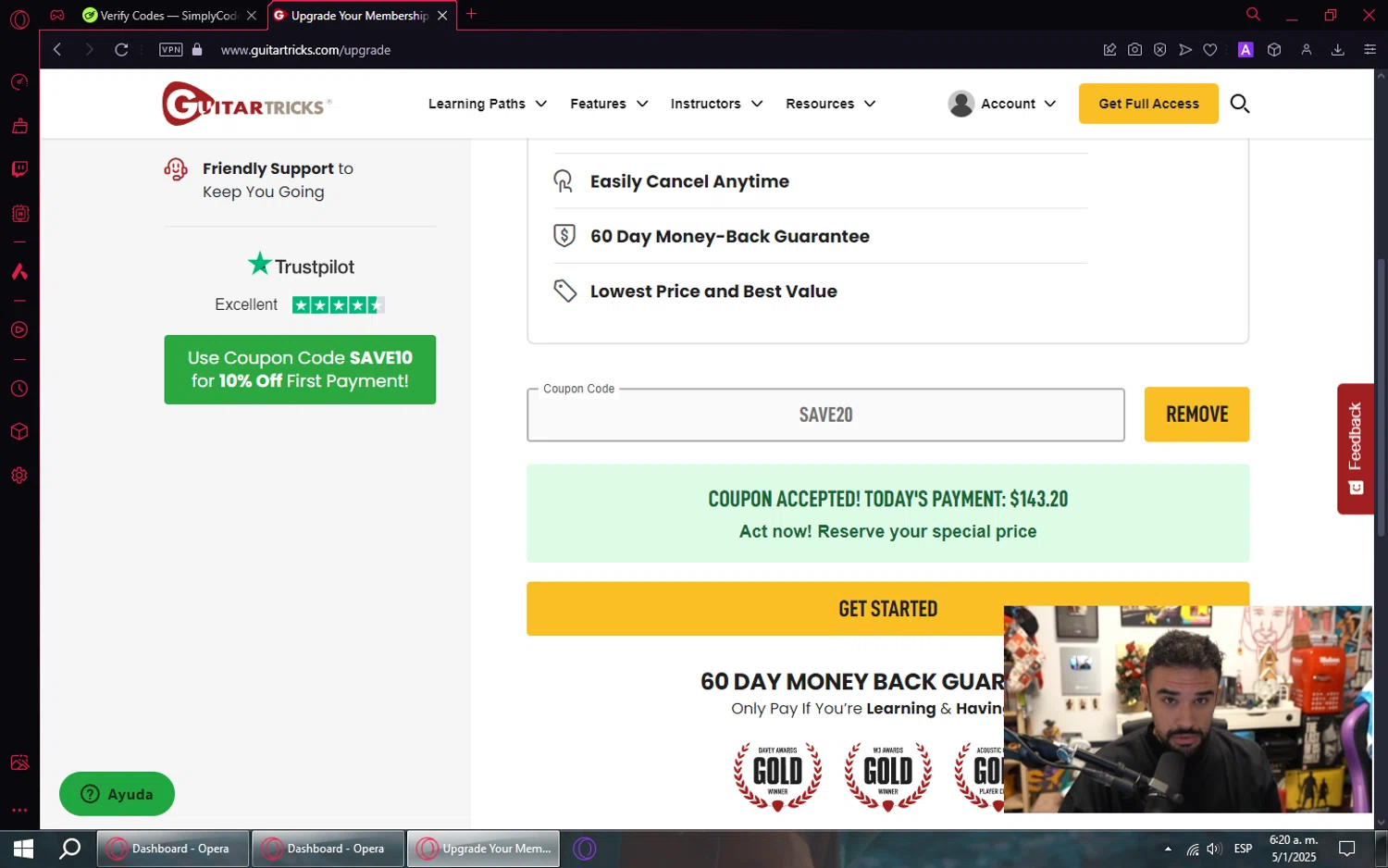Open the gallery icon near sidebar bottom
The width and height of the screenshot is (1388, 868).
[x=19, y=763]
